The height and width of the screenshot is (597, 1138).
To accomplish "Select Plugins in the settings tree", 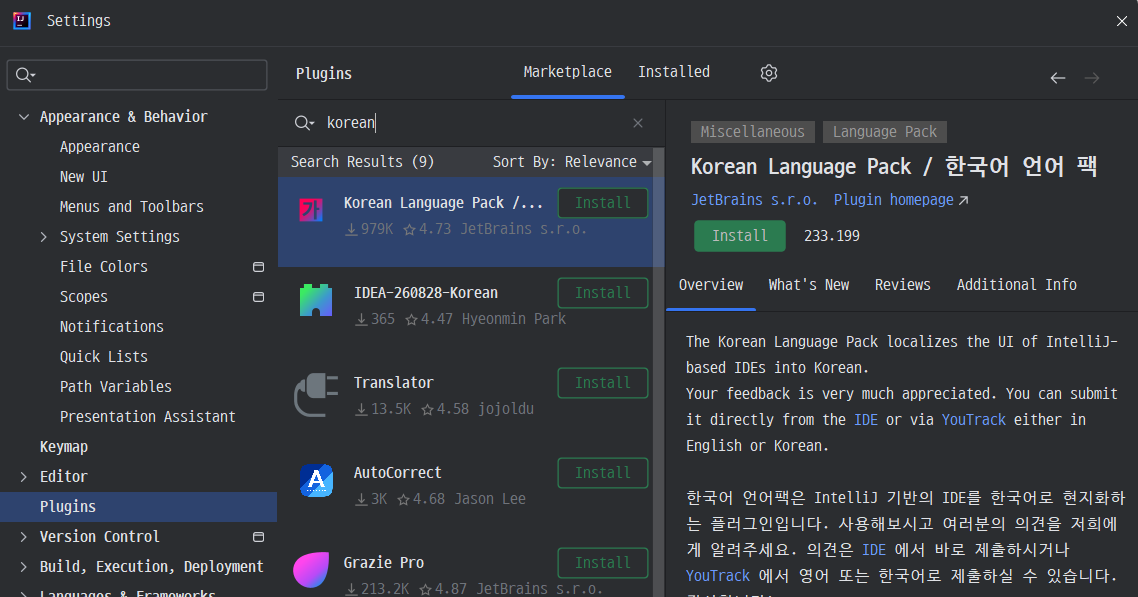I will tap(138, 507).
